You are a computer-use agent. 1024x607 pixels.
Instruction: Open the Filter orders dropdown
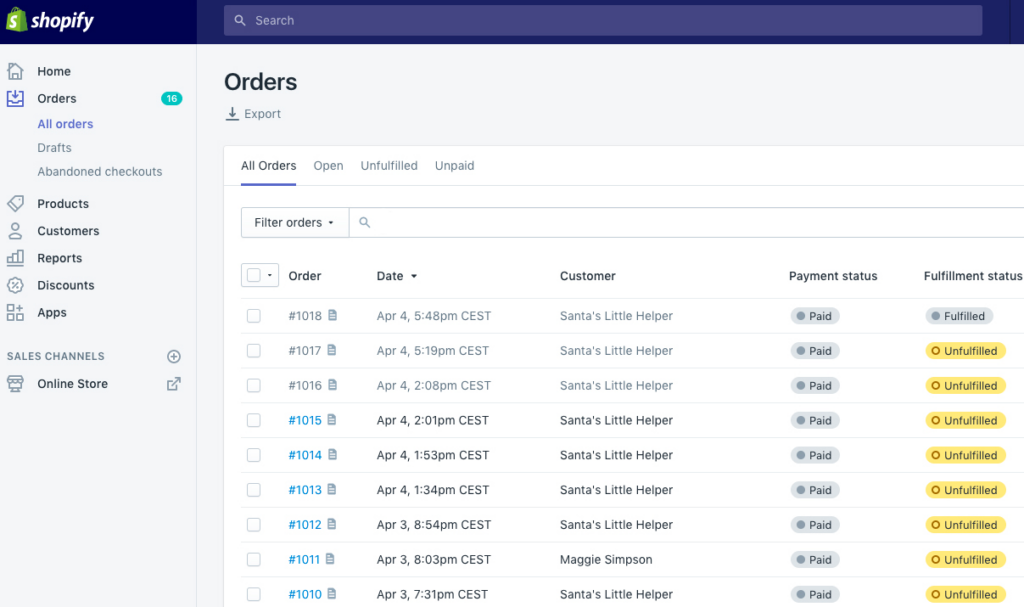(x=295, y=222)
